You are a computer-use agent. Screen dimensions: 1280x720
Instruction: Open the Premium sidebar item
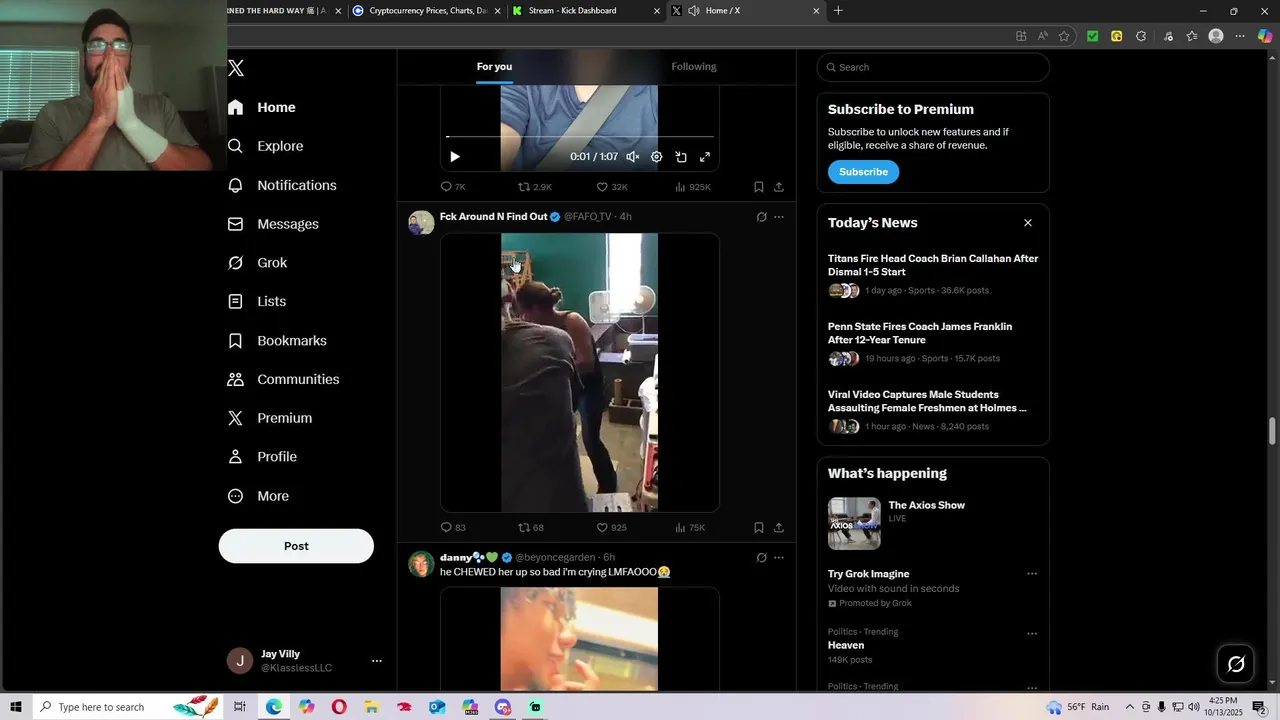tap(270, 418)
